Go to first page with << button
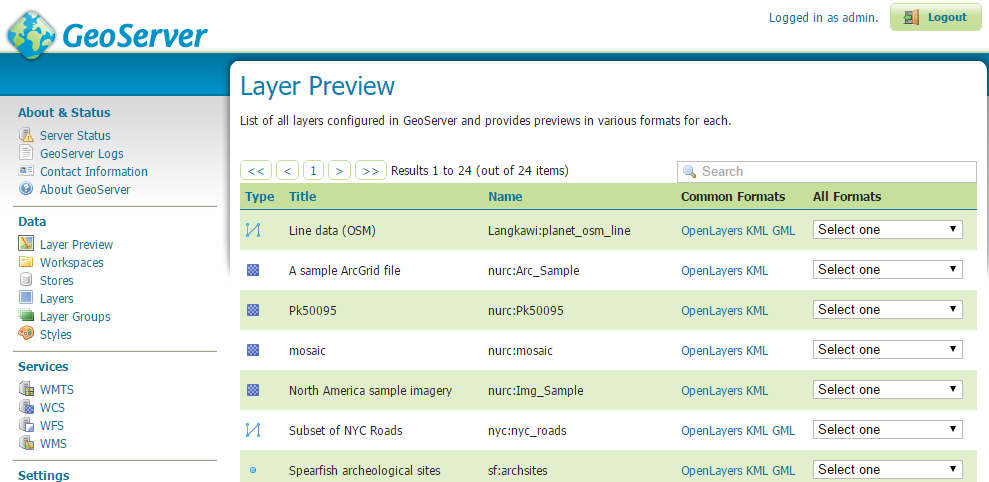Image resolution: width=989 pixels, height=482 pixels. pos(256,170)
